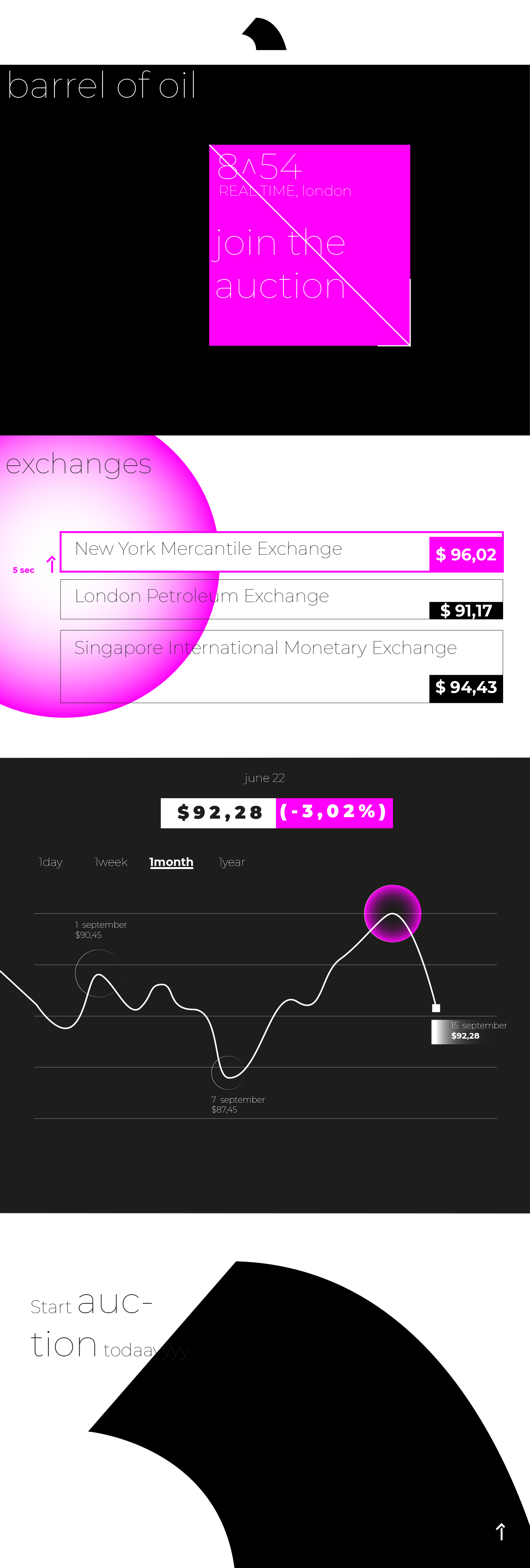The image size is (530, 1568).
Task: Click the (-3,02%) change badge
Action: (334, 813)
